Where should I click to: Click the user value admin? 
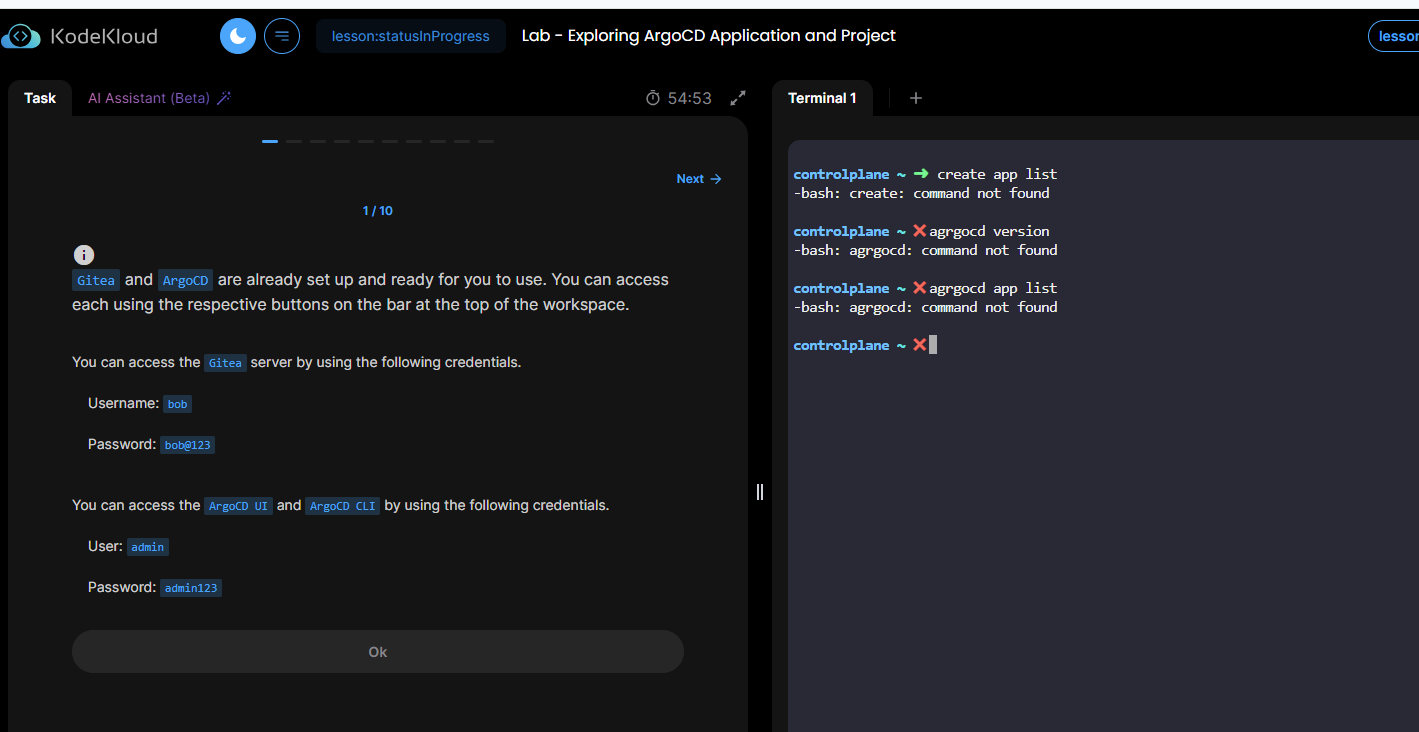pyautogui.click(x=148, y=547)
